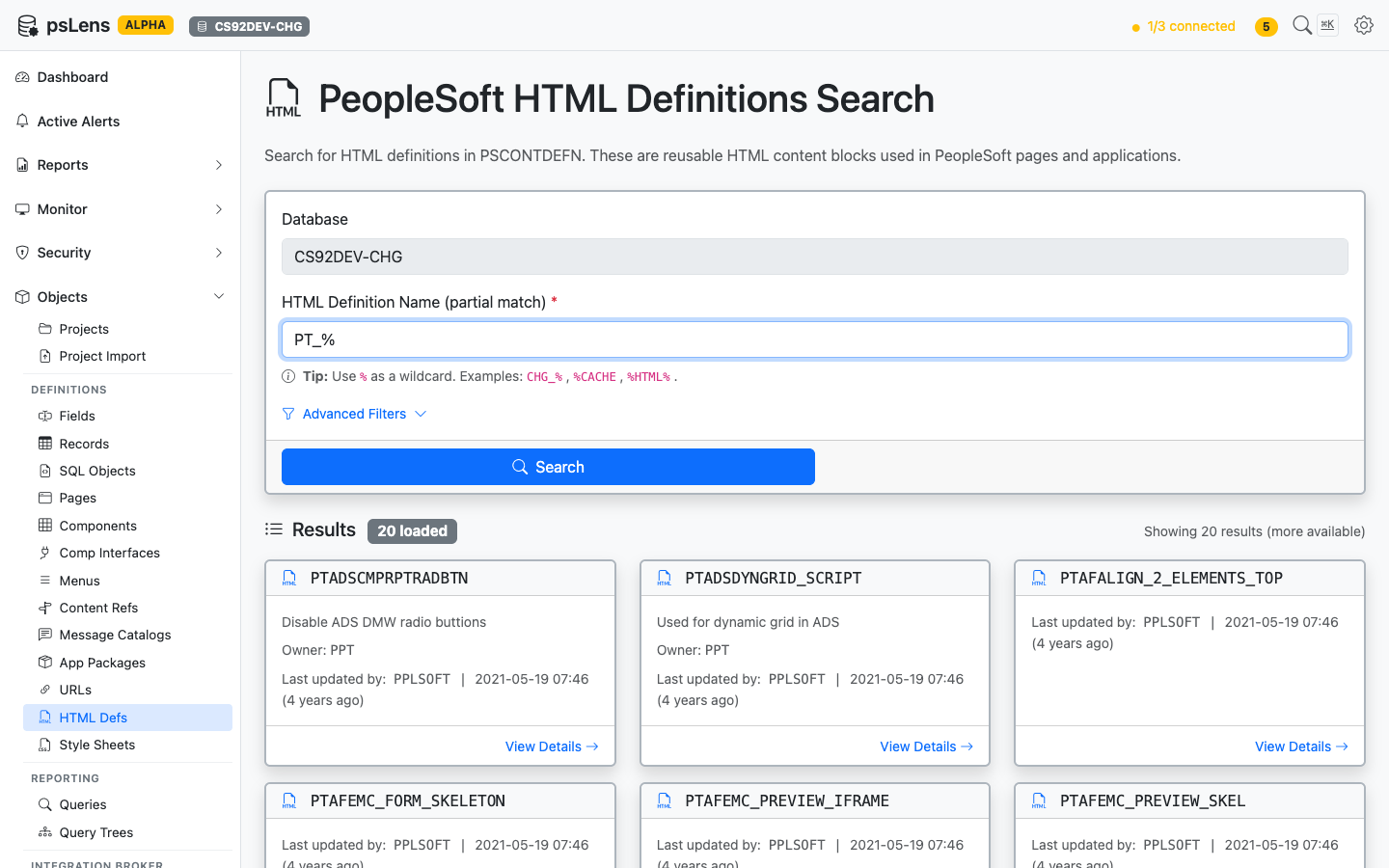Screen dimensions: 1389x868
Task: Click the Records table icon
Action: point(45,444)
